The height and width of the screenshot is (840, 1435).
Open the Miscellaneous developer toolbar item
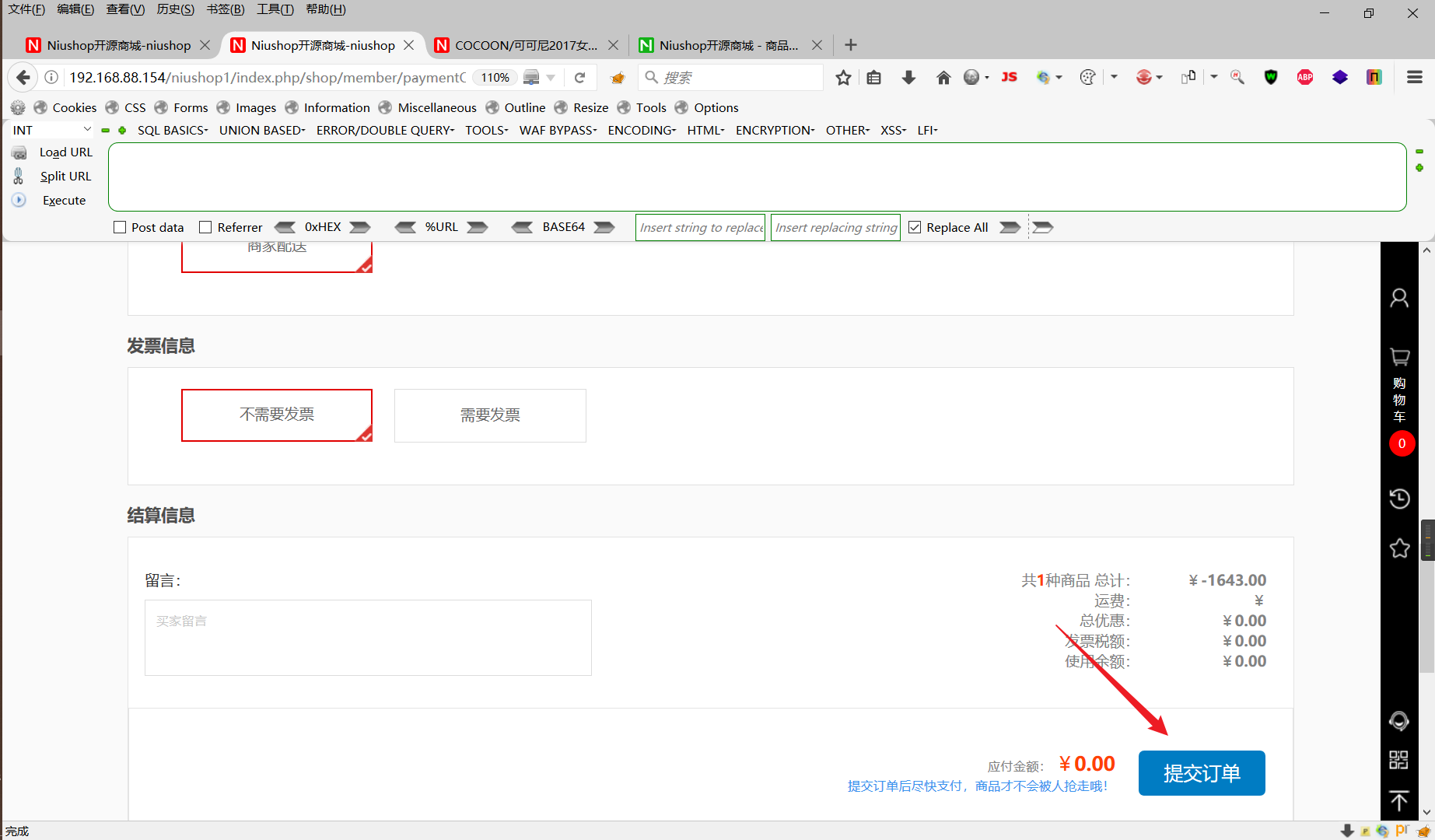click(428, 107)
